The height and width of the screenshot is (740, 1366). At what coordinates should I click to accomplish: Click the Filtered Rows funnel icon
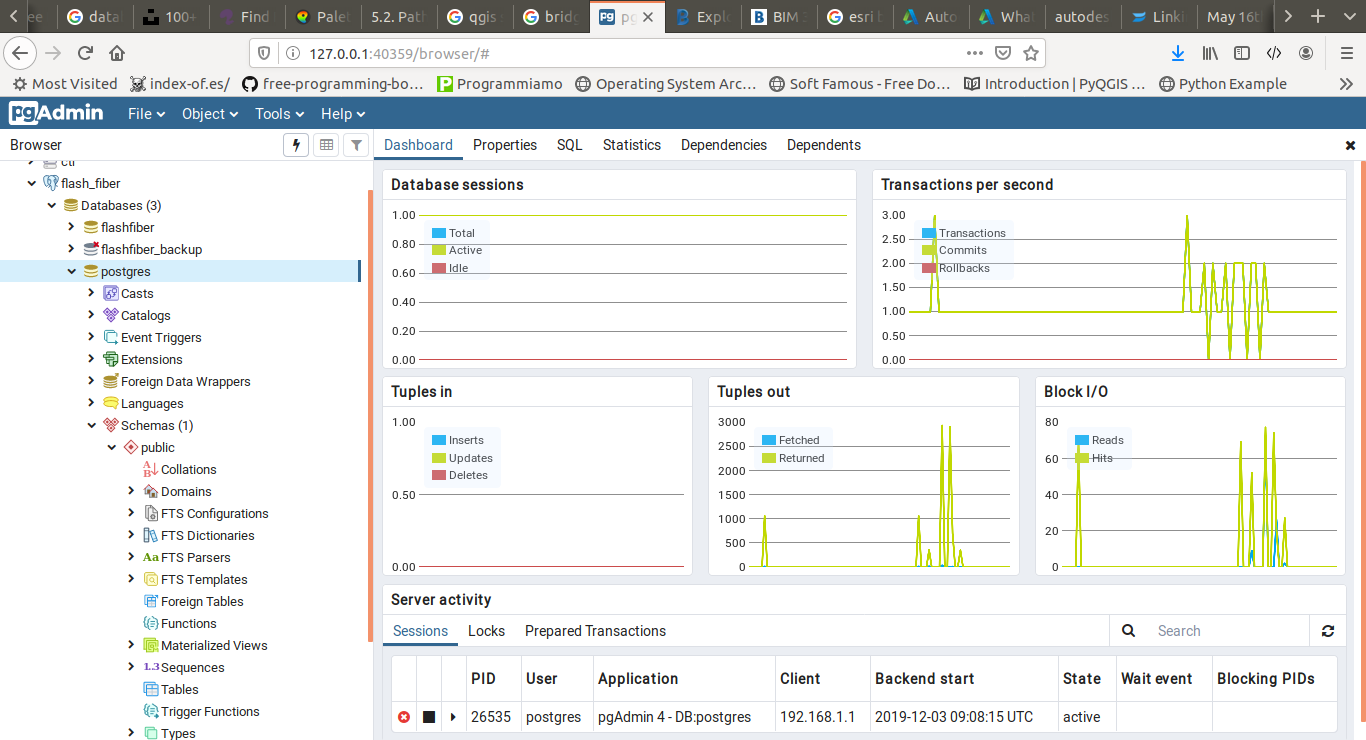pyautogui.click(x=356, y=146)
